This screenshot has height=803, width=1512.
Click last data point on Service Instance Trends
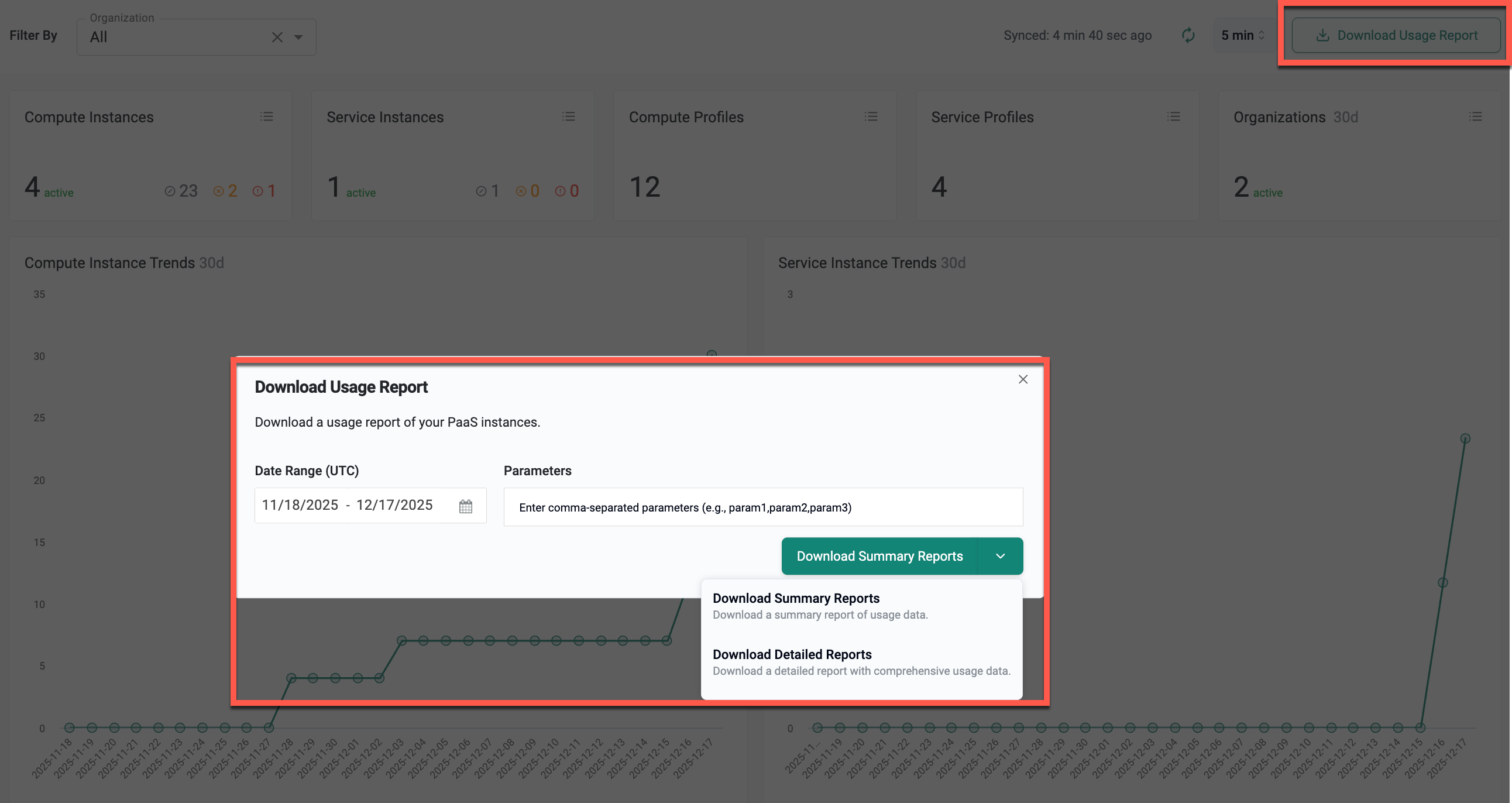coord(1465,438)
